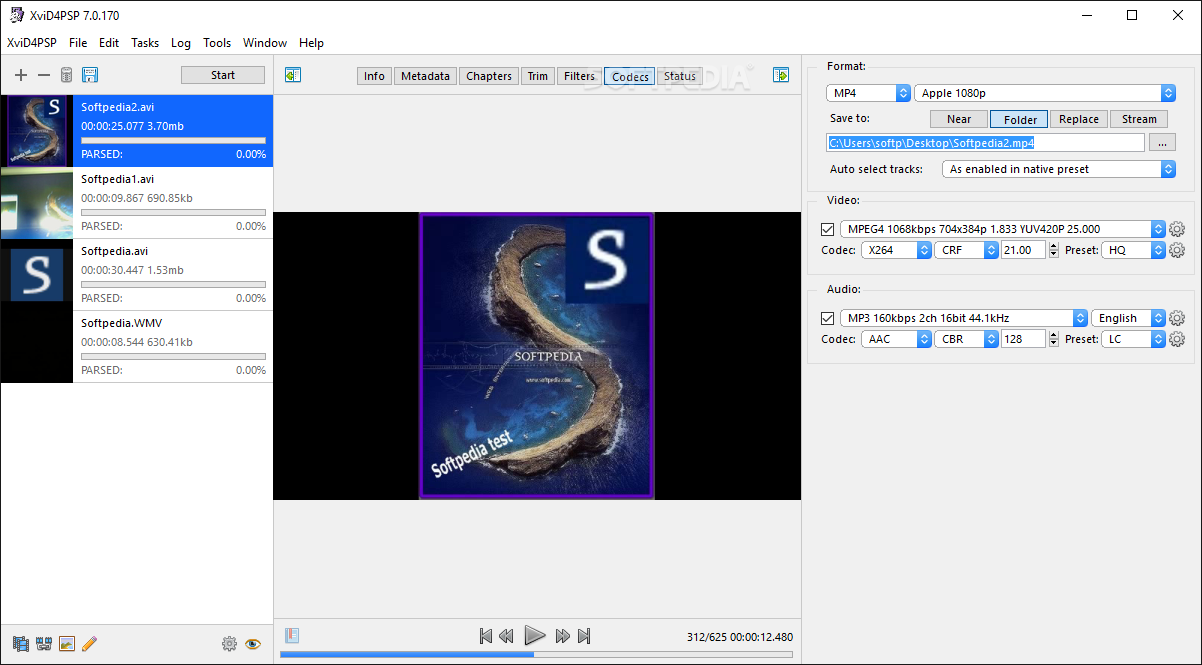Select Softpedia.avi task row
The width and height of the screenshot is (1202, 665).
point(136,275)
